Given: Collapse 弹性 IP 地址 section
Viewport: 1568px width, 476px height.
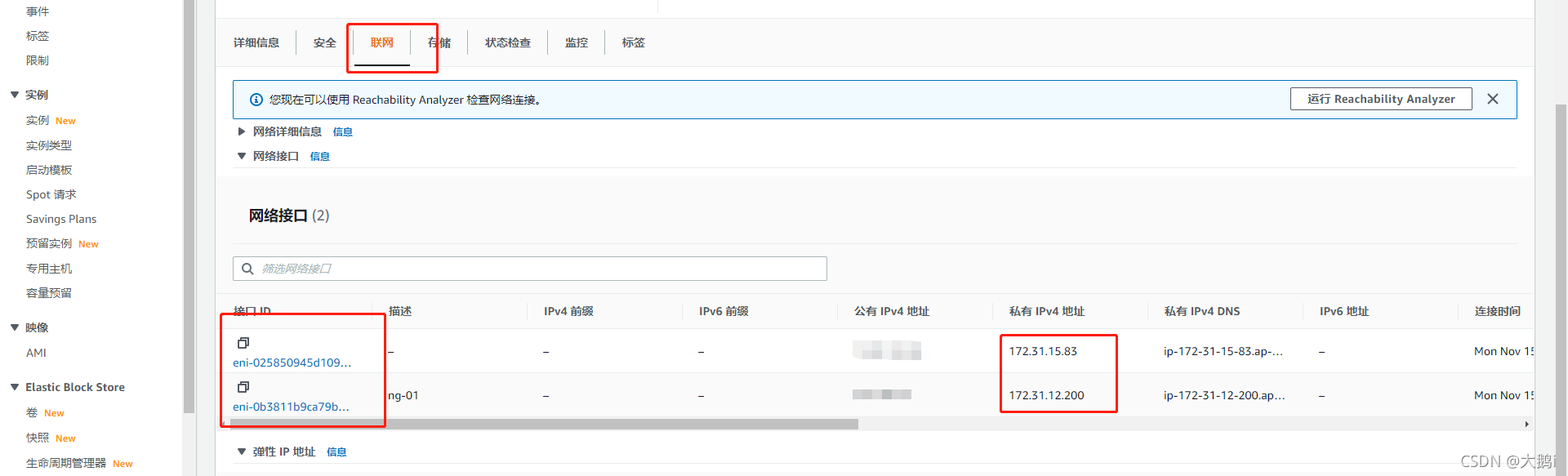Looking at the screenshot, I should (241, 452).
